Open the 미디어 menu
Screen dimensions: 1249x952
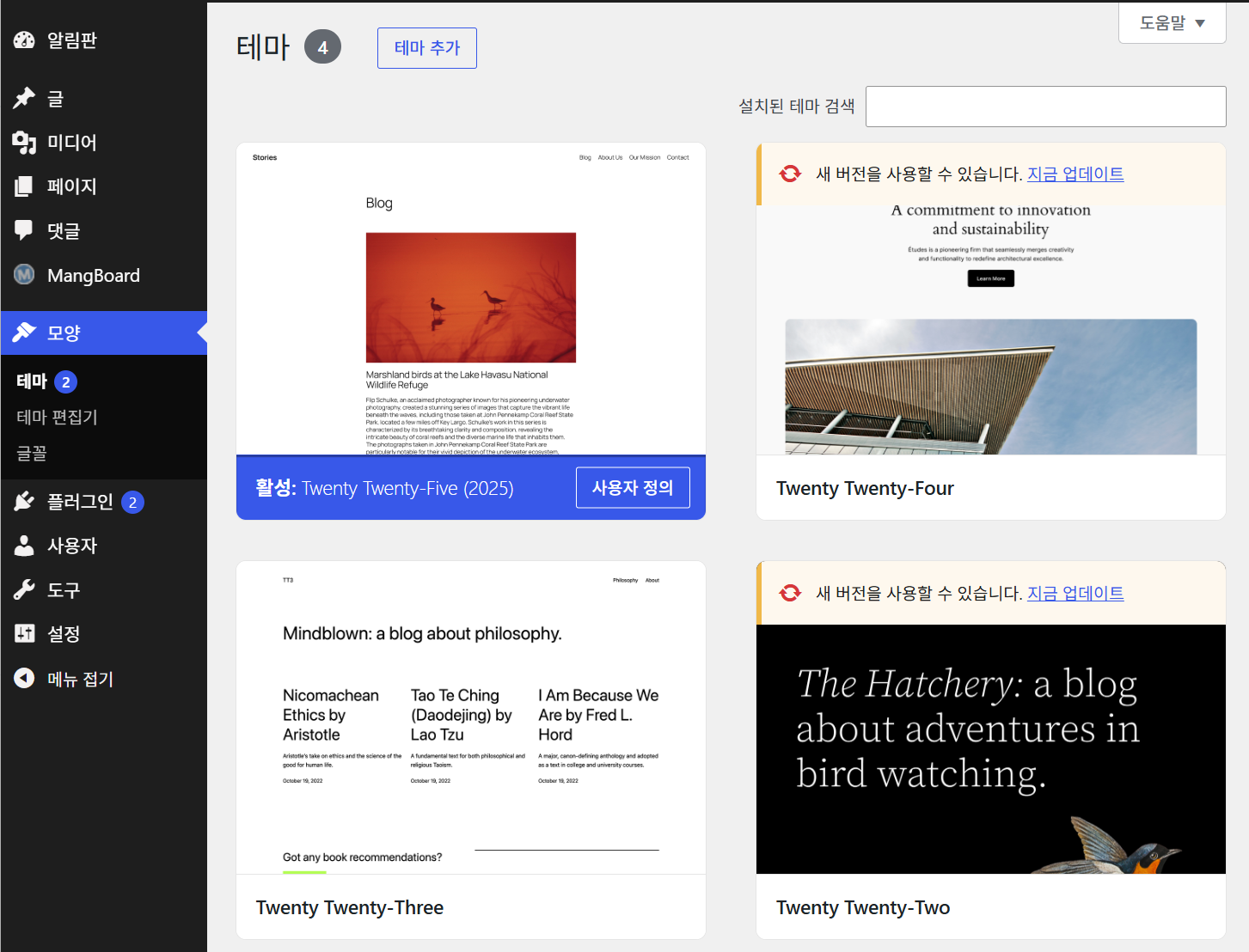coord(104,143)
